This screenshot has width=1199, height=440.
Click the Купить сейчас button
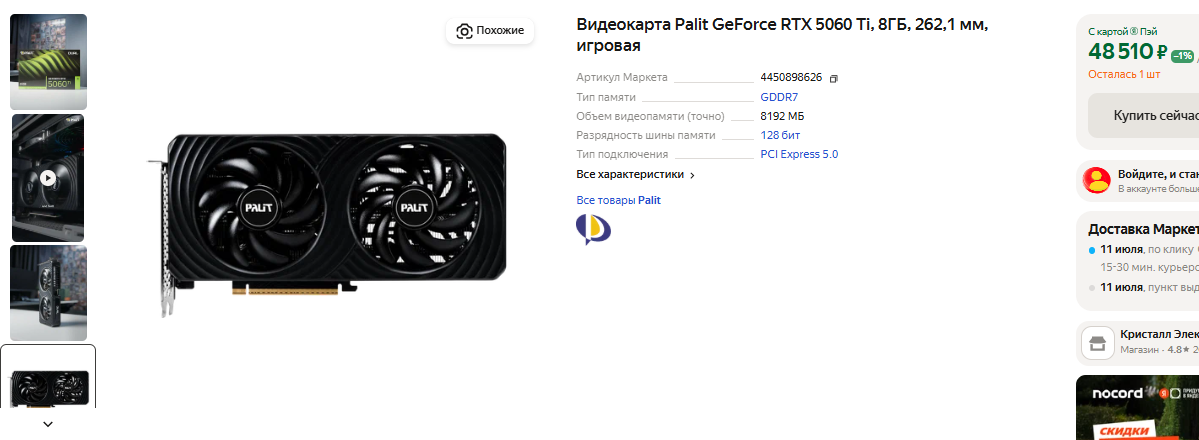1143,116
